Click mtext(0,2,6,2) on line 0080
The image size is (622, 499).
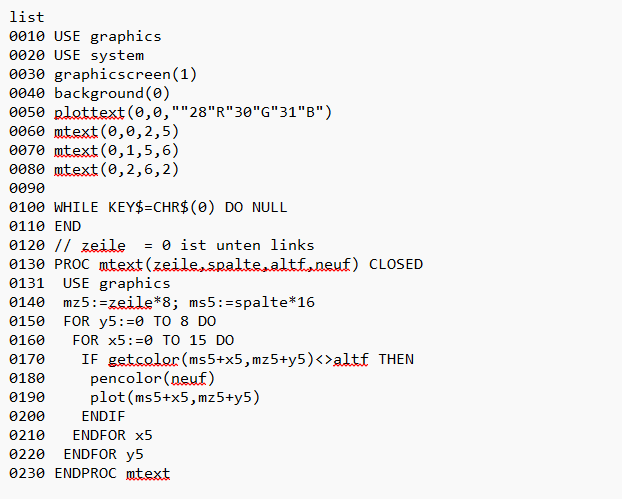(117, 169)
